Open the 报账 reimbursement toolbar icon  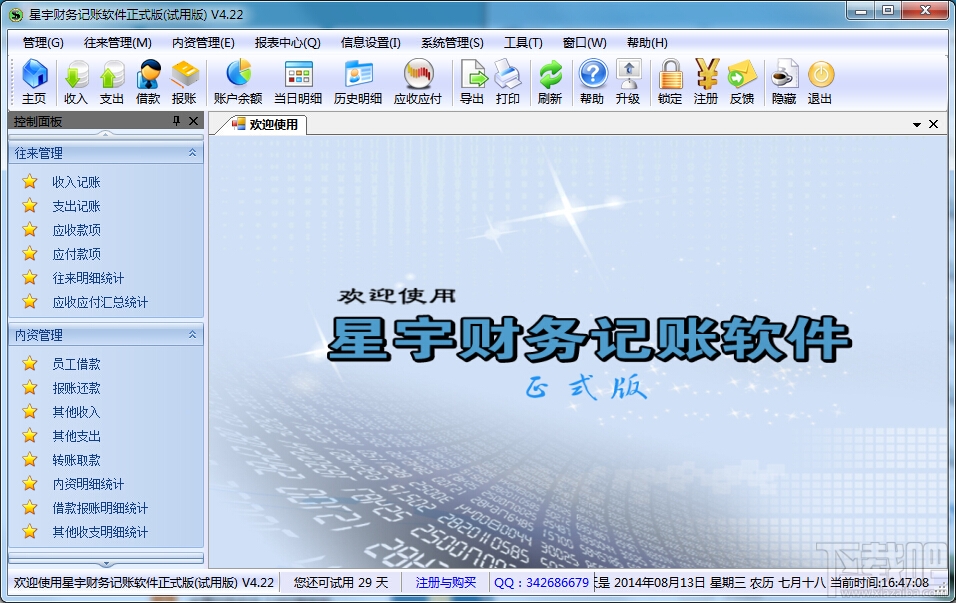pos(184,82)
